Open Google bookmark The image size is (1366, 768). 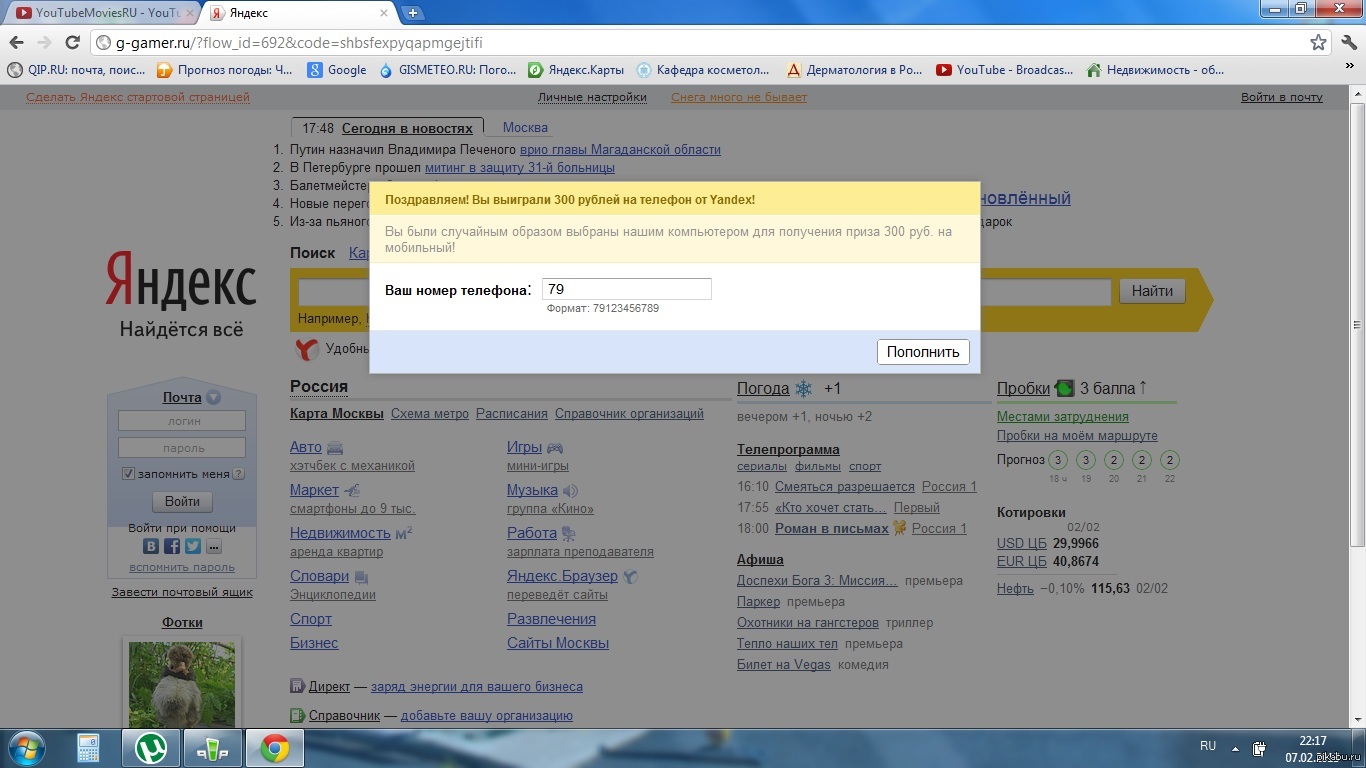(338, 70)
